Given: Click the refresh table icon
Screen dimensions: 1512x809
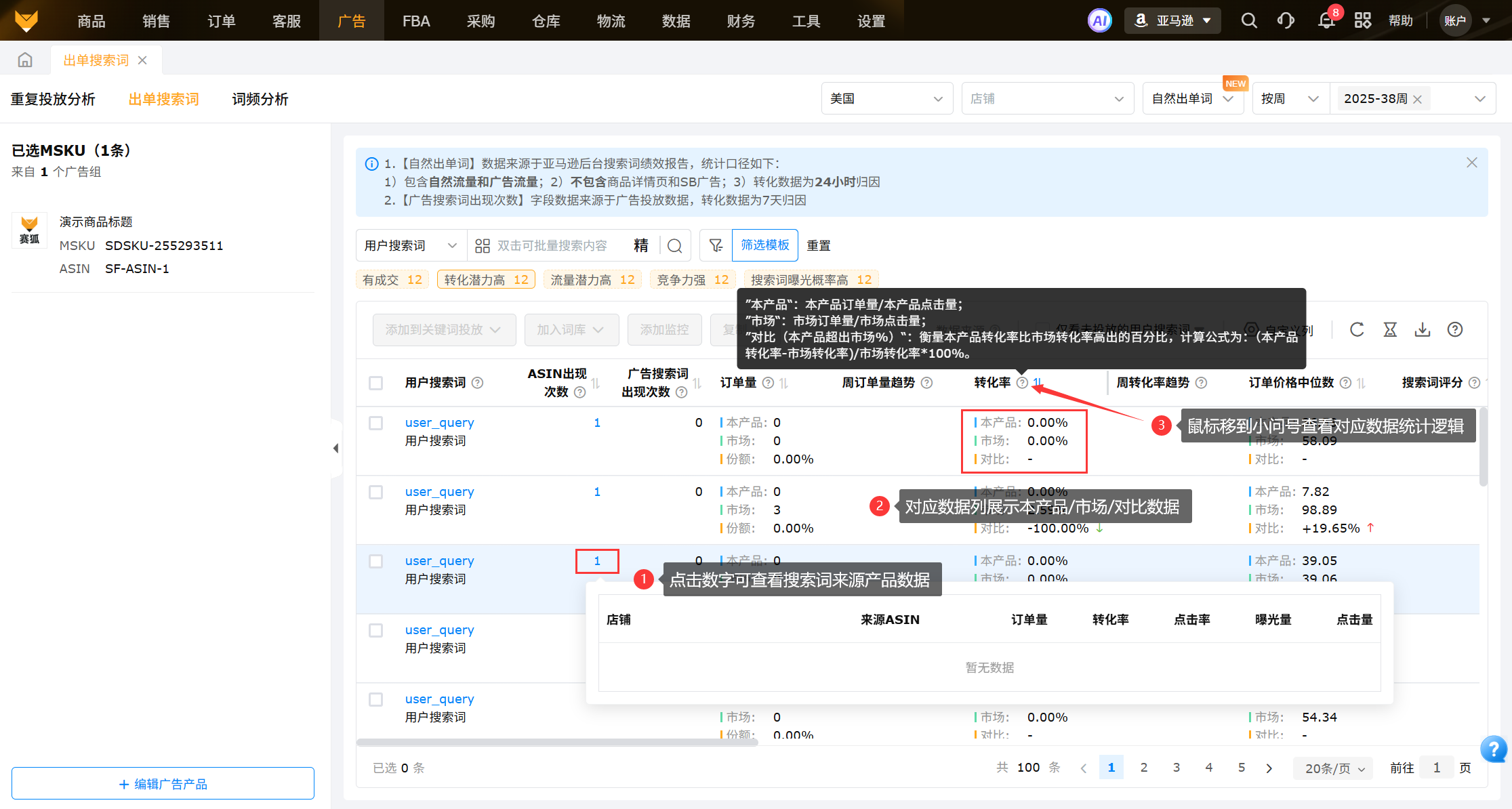Looking at the screenshot, I should pos(1357,329).
